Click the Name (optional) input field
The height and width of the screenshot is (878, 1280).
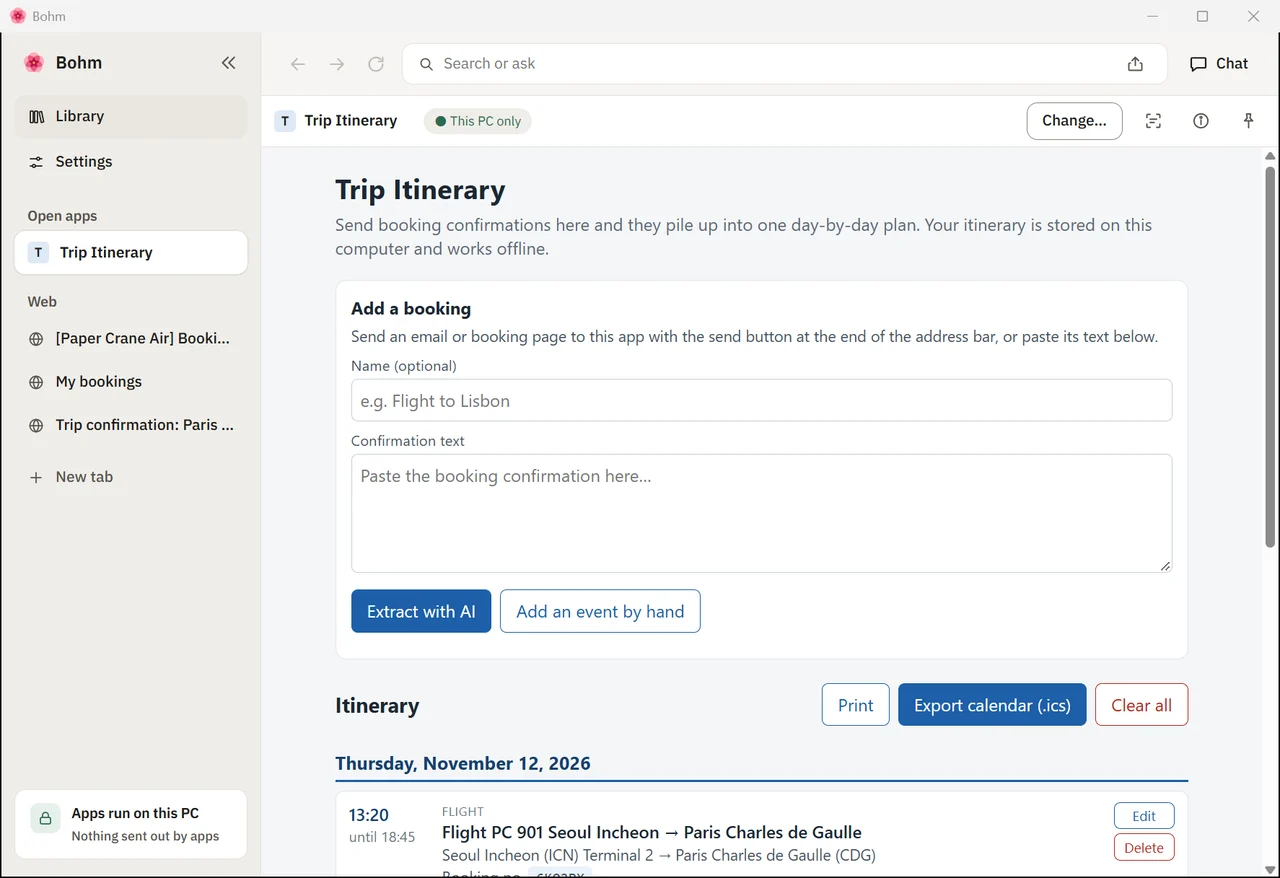click(761, 400)
